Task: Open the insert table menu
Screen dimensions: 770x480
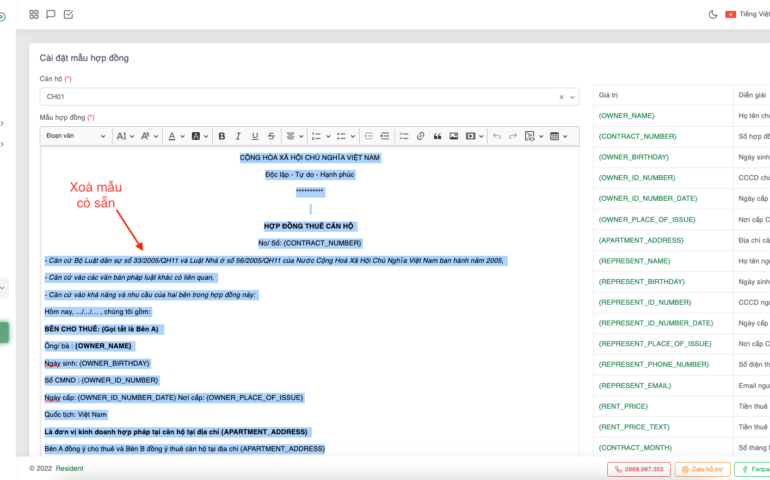Action: pos(558,136)
